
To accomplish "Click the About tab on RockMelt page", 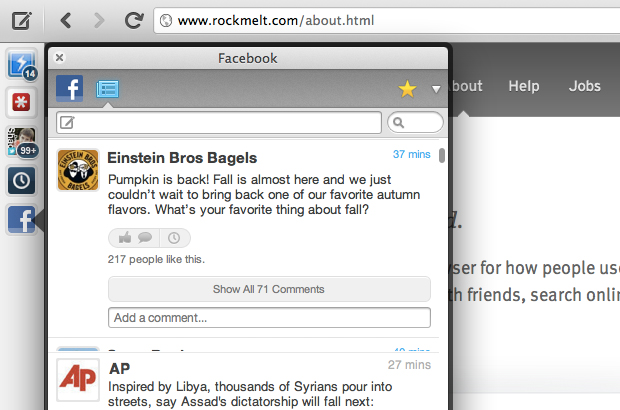I will [x=467, y=86].
